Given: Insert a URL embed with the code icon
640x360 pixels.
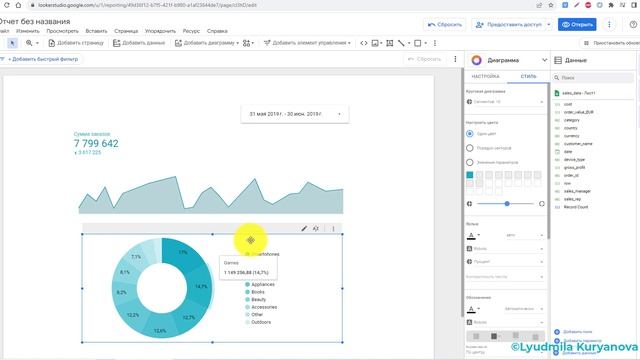Looking at the screenshot, I should pyautogui.click(x=364, y=43).
